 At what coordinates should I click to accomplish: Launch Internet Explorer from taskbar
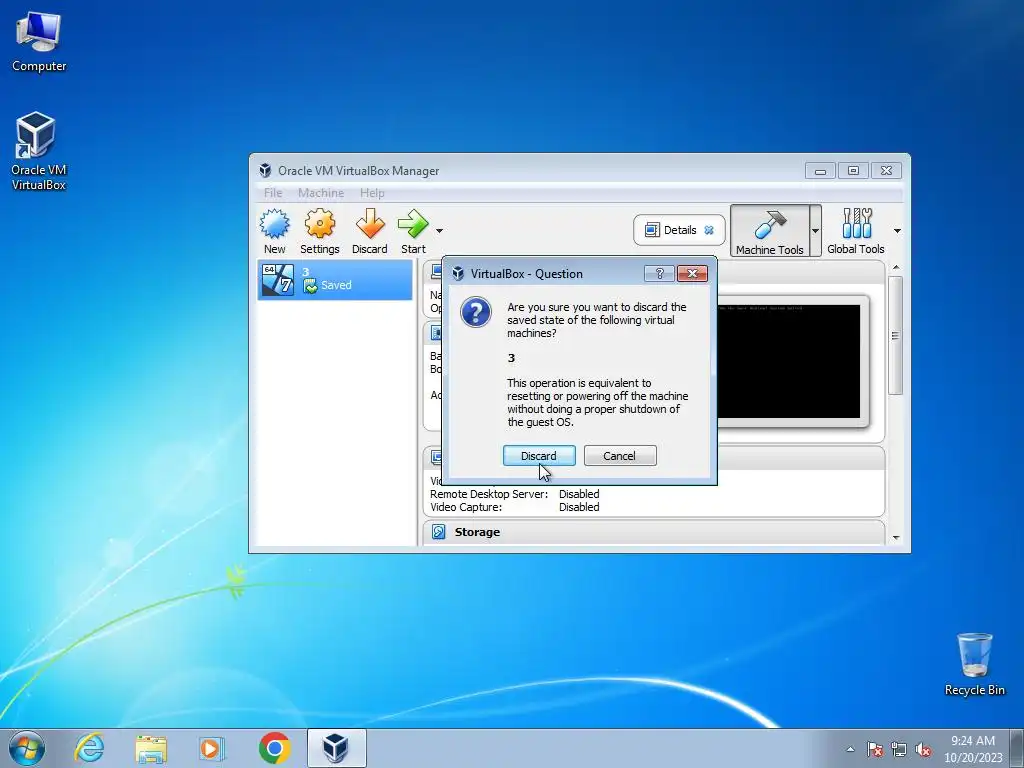tap(89, 748)
